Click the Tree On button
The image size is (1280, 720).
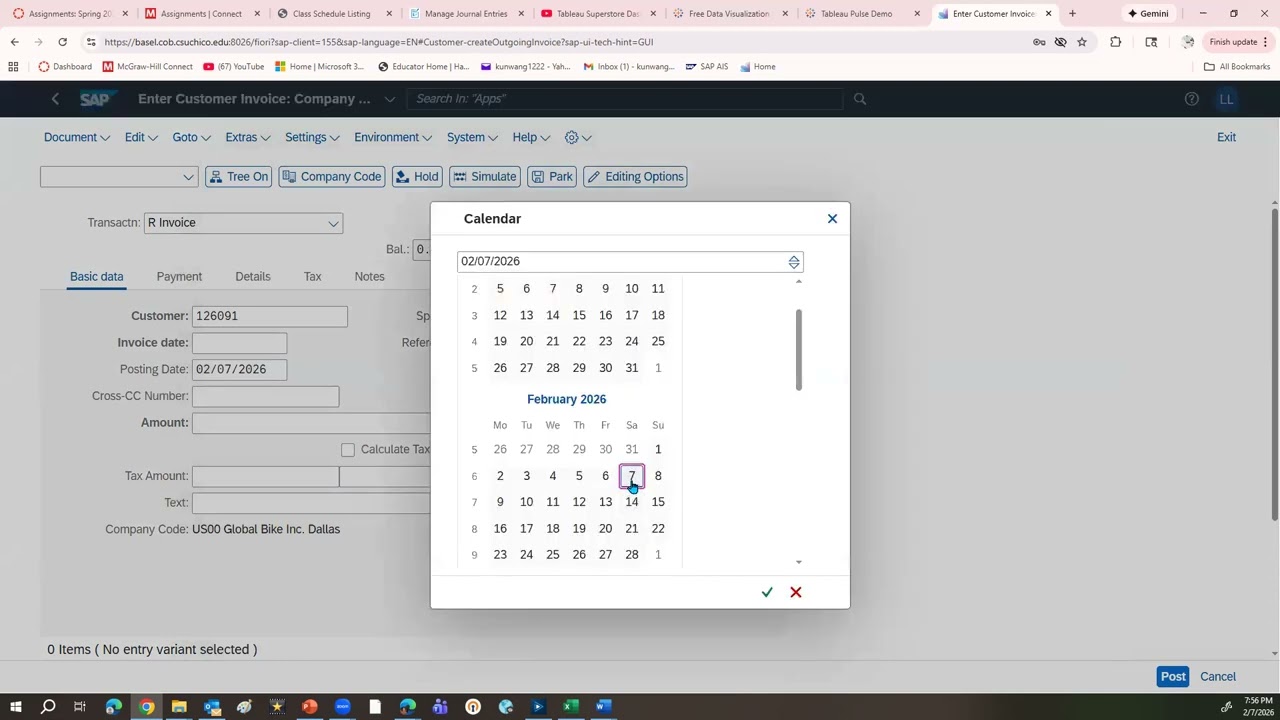pyautogui.click(x=238, y=177)
